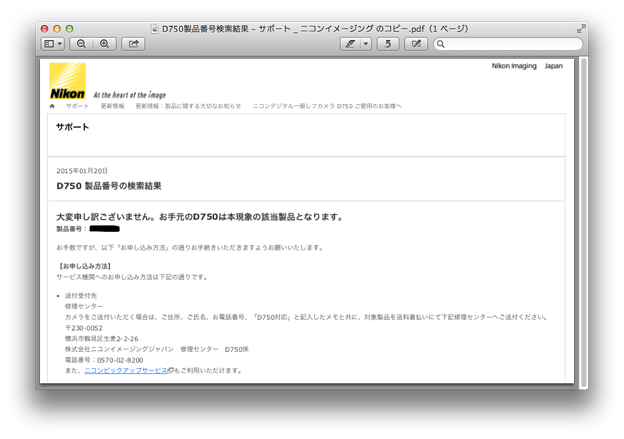Click the Japan header link
Image resolution: width=624 pixels, height=439 pixels.
coord(554,66)
